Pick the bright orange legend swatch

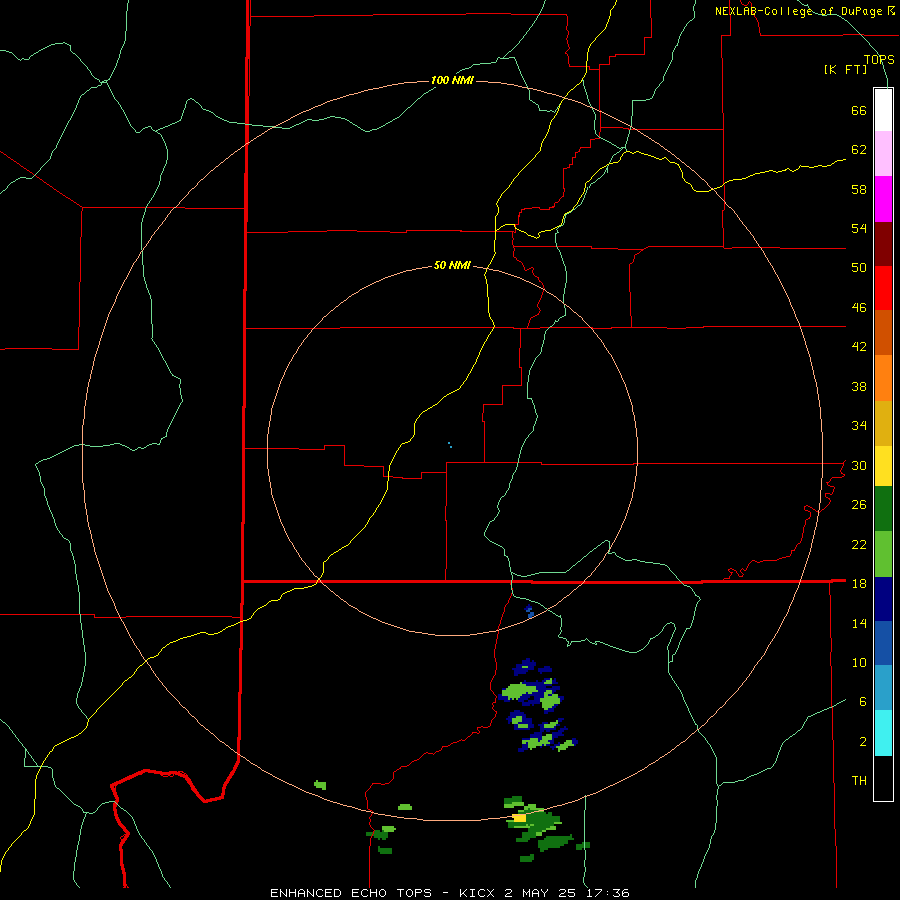click(x=883, y=378)
